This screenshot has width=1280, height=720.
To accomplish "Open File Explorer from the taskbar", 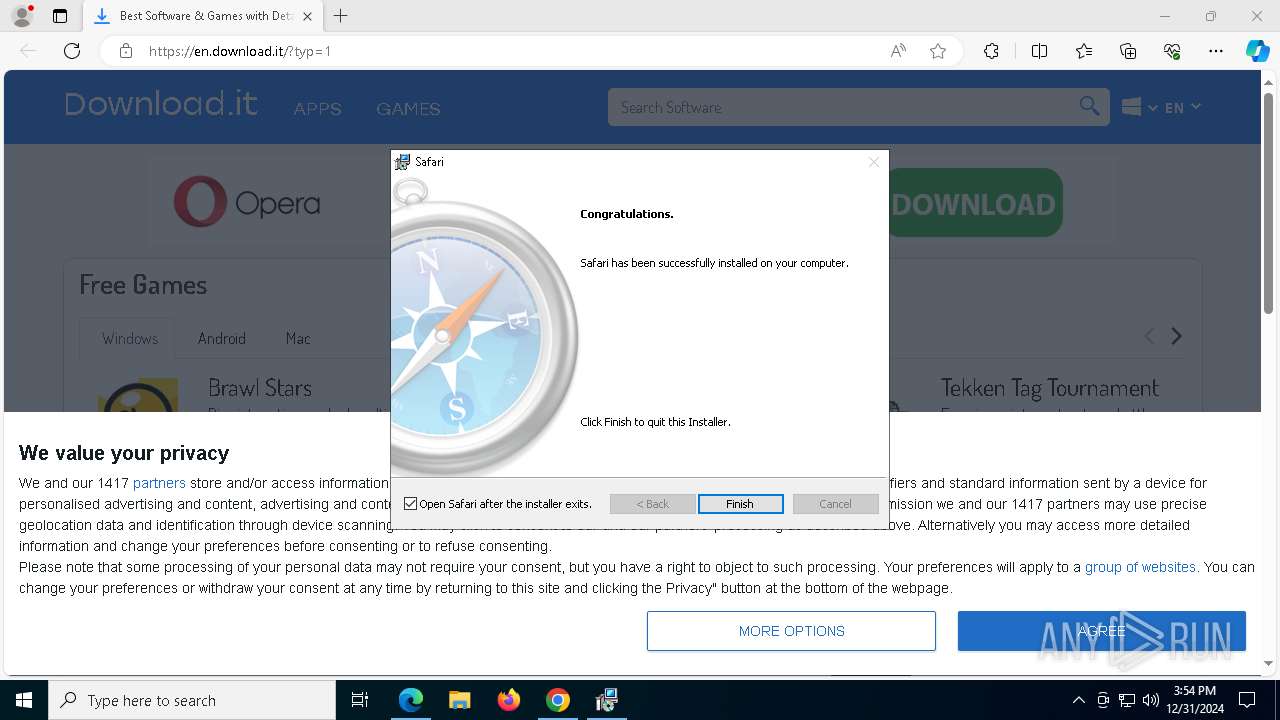I will (x=459, y=700).
